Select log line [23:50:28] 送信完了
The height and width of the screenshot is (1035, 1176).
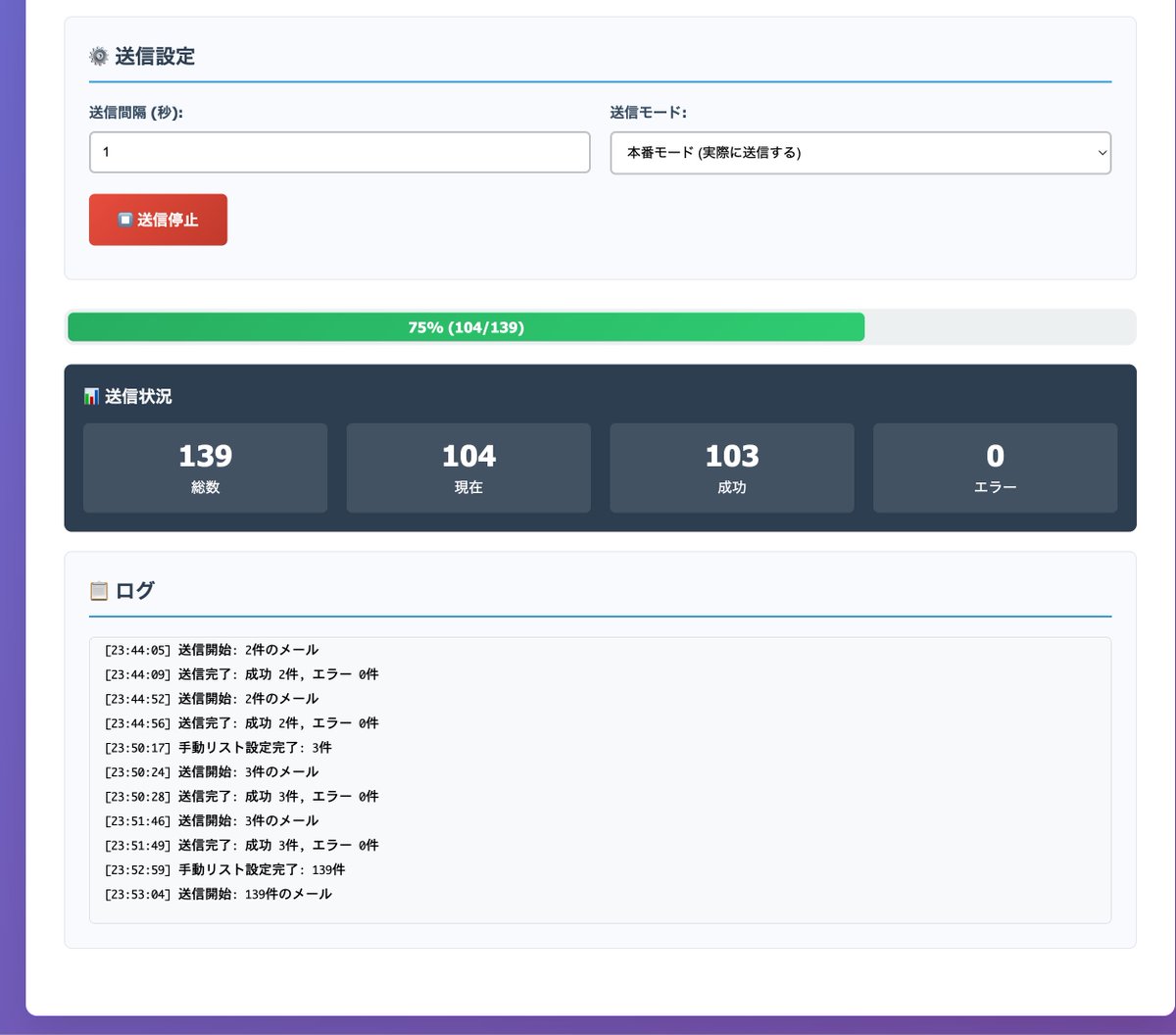point(241,797)
